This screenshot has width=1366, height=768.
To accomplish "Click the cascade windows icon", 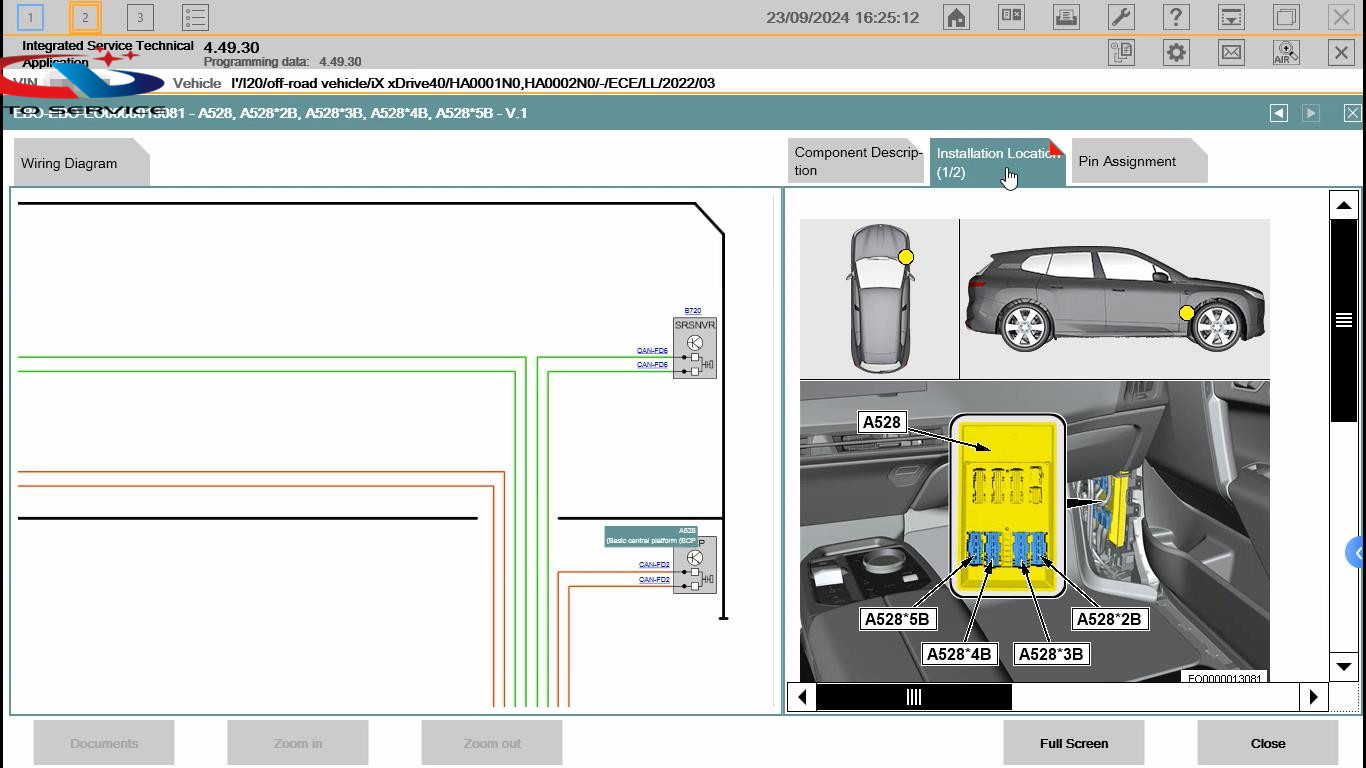I will coord(1286,17).
